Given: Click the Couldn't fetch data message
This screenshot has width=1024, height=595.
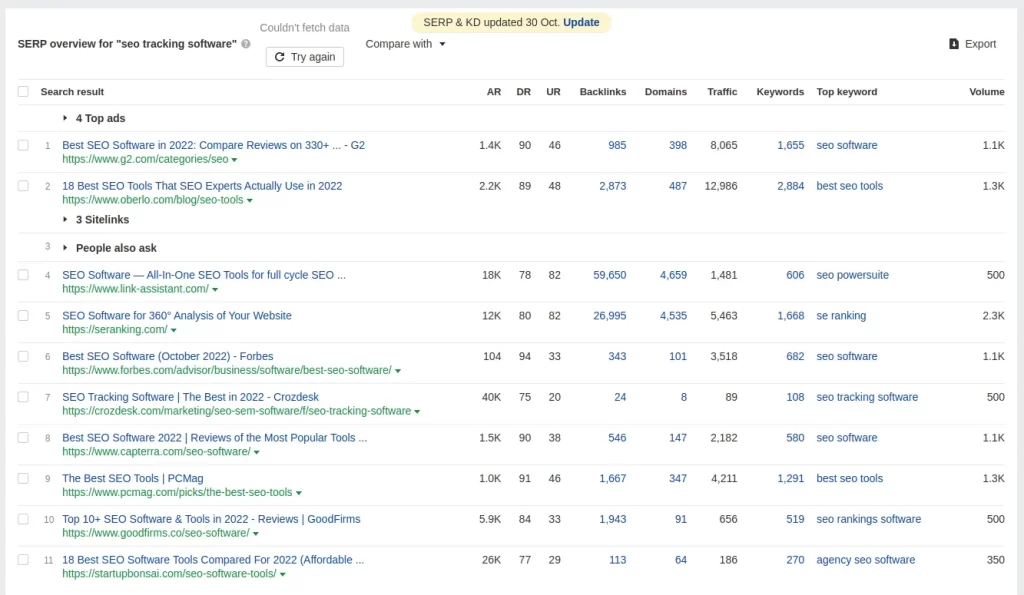Looking at the screenshot, I should (x=304, y=27).
